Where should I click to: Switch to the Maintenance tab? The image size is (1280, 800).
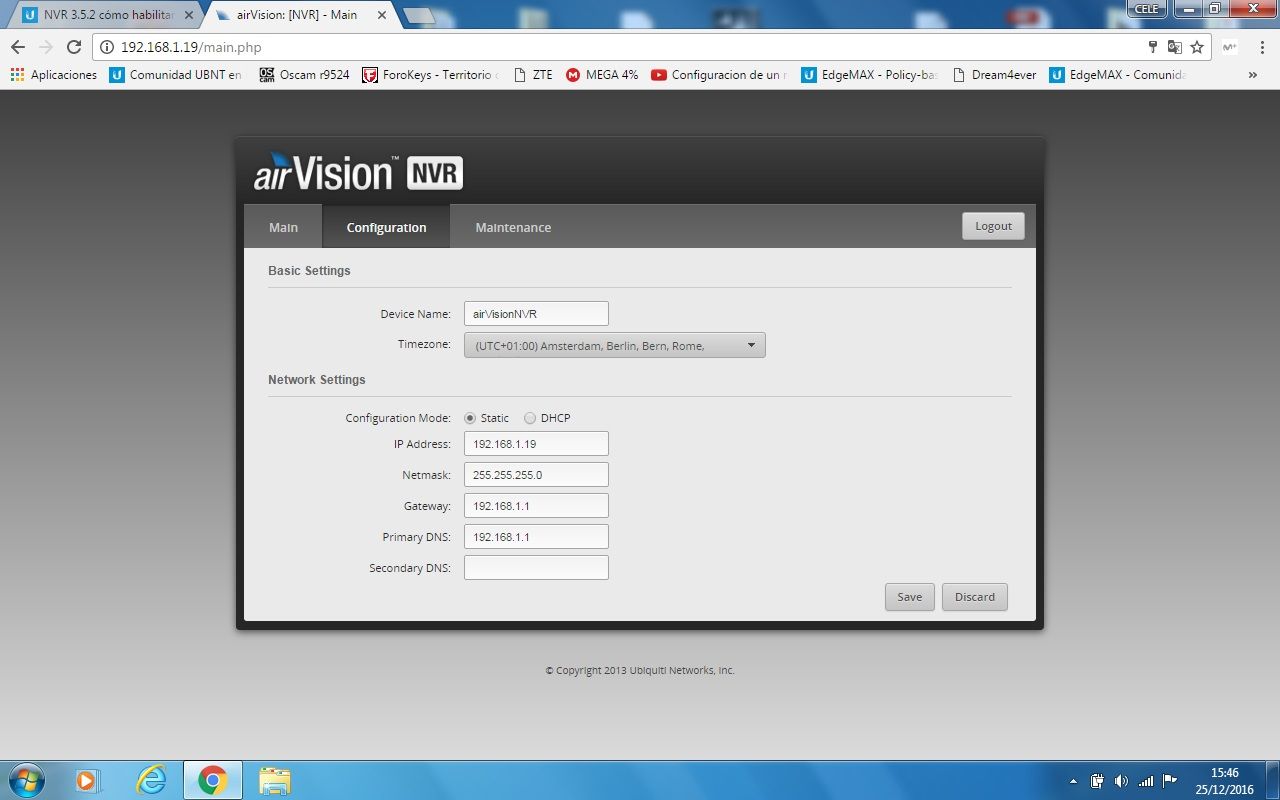513,227
